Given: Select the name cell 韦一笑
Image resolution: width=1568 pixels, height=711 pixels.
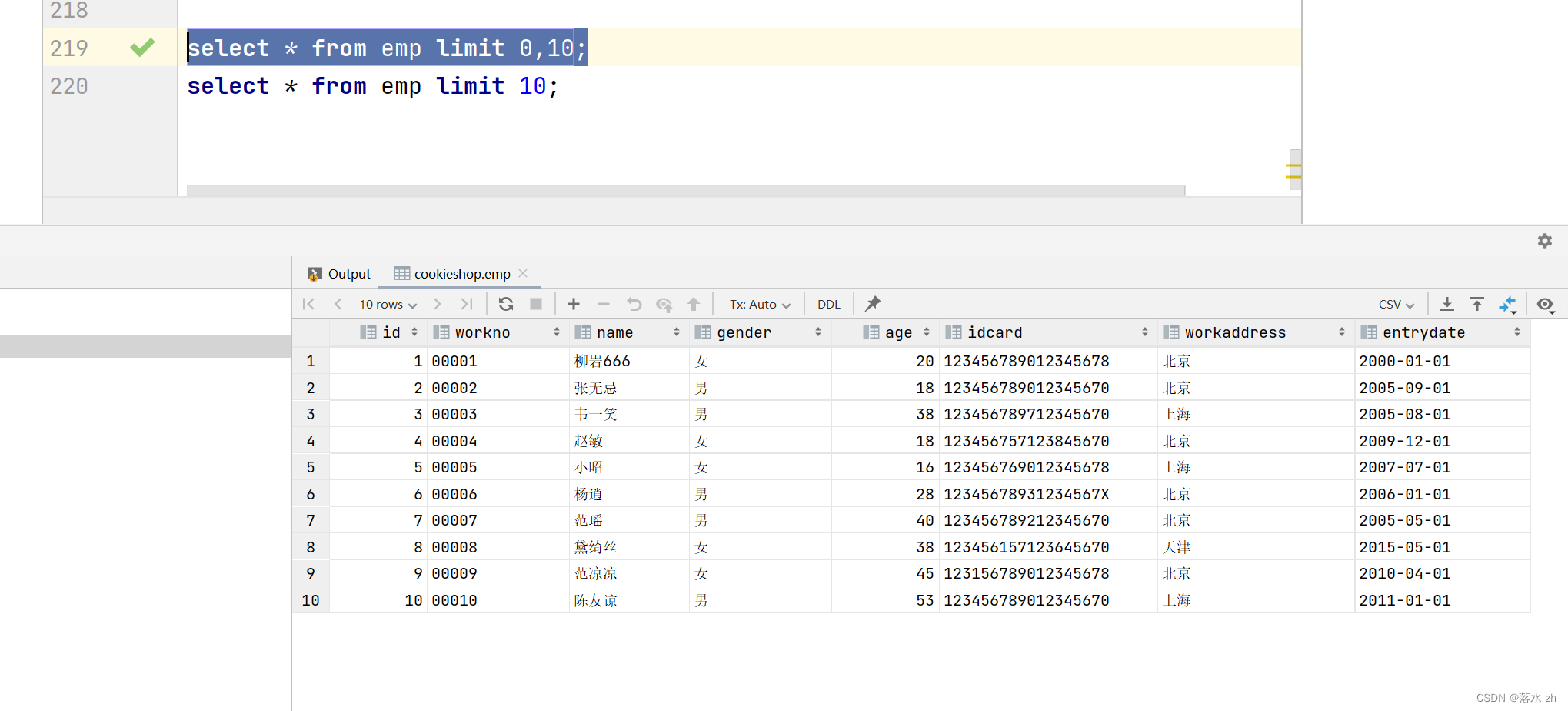Looking at the screenshot, I should pyautogui.click(x=628, y=414).
